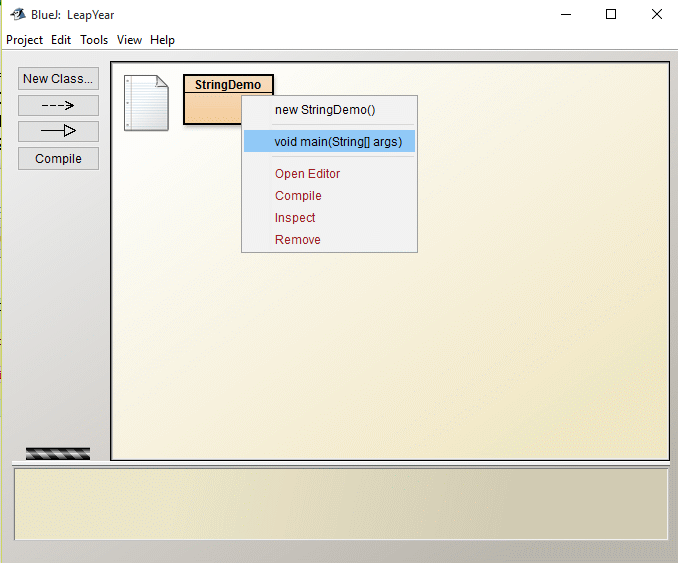Open the Tools menu

click(94, 40)
